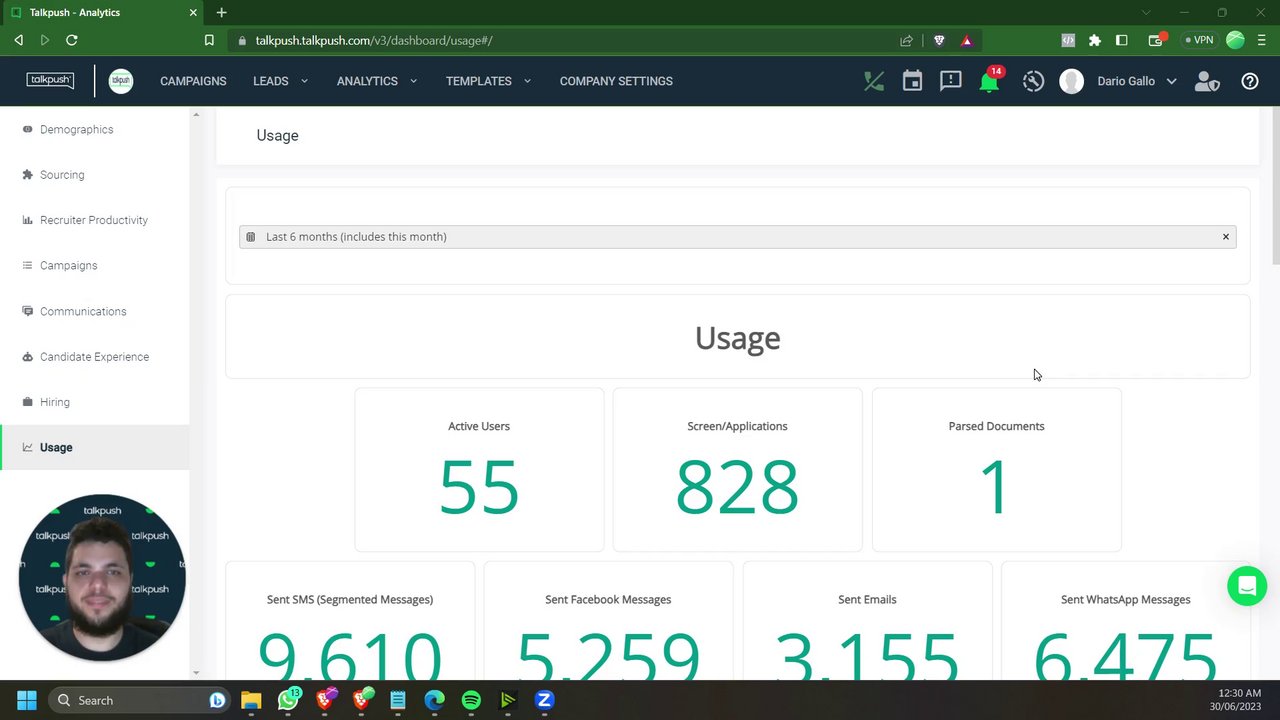
Task: Click Sent Facebook Messages label
Action: click(608, 600)
